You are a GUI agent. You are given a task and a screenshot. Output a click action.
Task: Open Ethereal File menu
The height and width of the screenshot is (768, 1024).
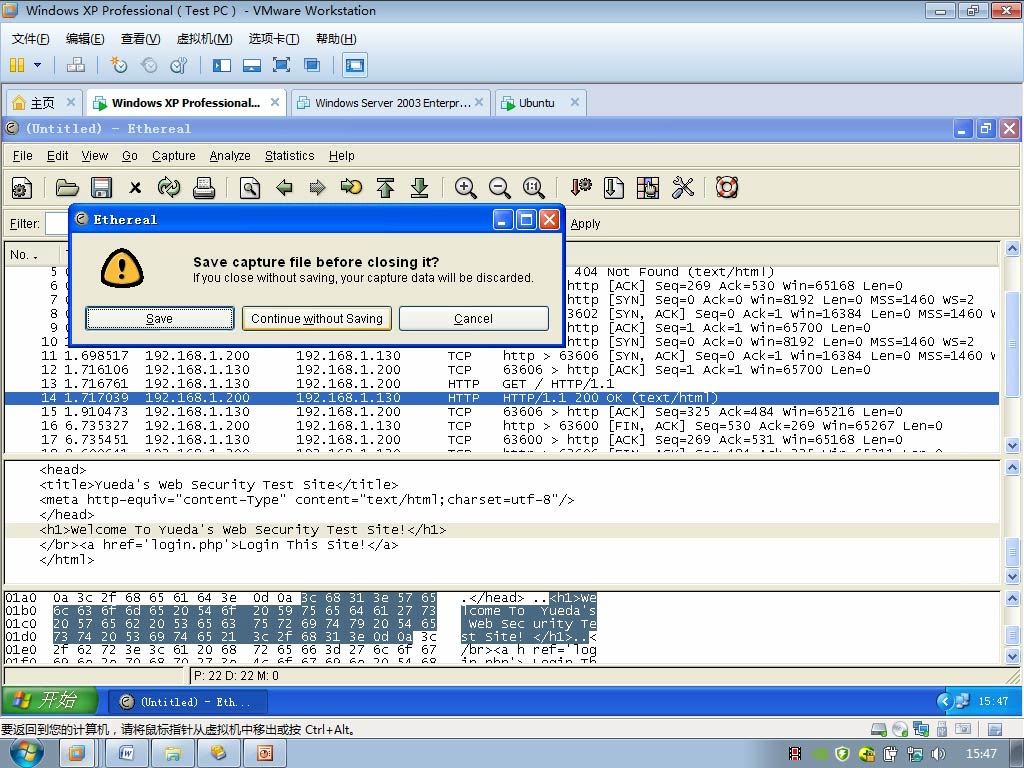click(x=22, y=155)
